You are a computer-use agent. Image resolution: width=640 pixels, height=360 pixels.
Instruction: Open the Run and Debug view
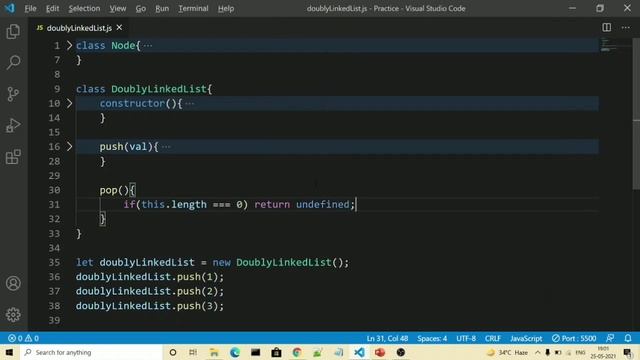pos(13,125)
